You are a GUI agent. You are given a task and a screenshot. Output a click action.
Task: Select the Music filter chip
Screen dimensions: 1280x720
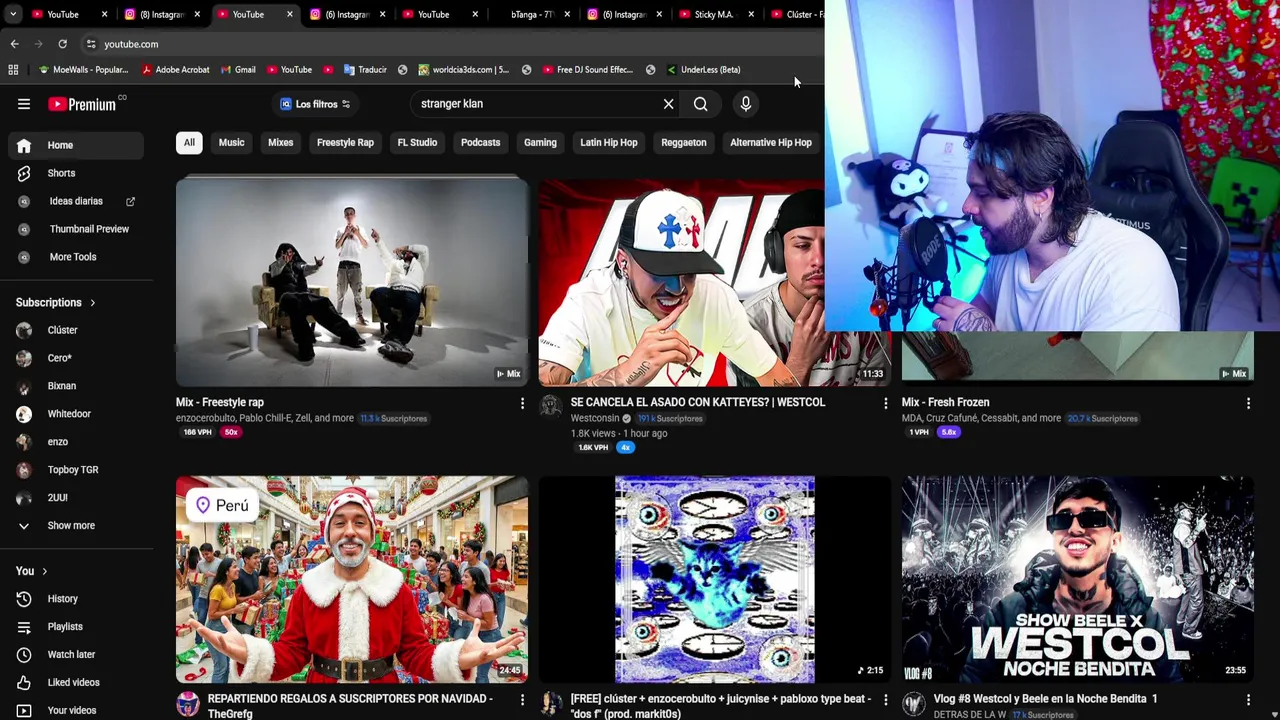click(231, 142)
